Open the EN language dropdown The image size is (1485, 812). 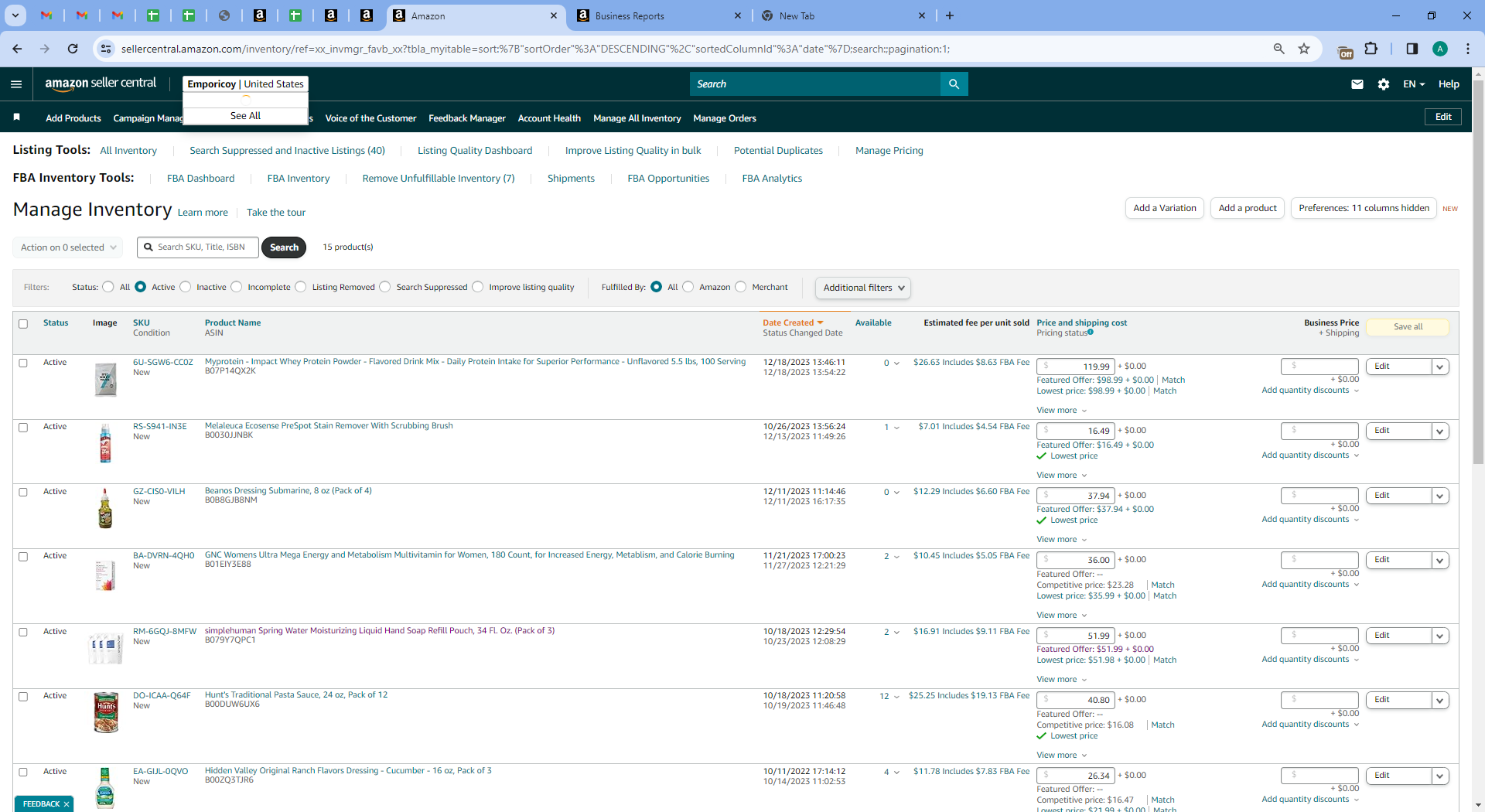pos(1414,84)
